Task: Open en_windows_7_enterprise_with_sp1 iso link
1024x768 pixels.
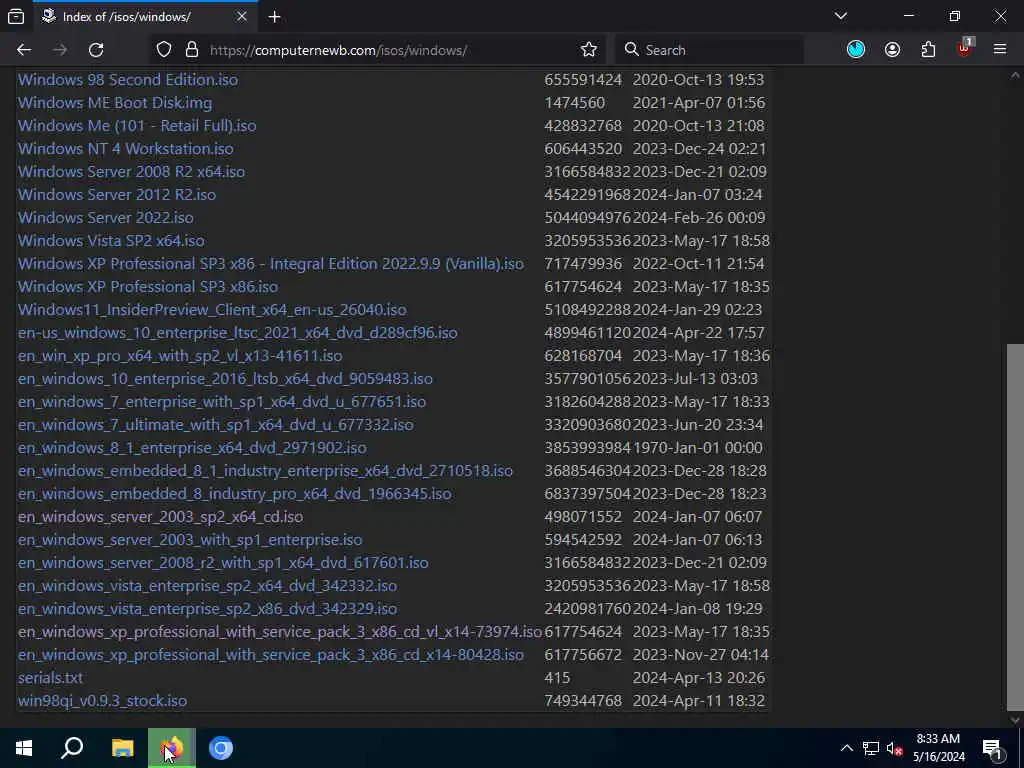Action: click(x=222, y=402)
